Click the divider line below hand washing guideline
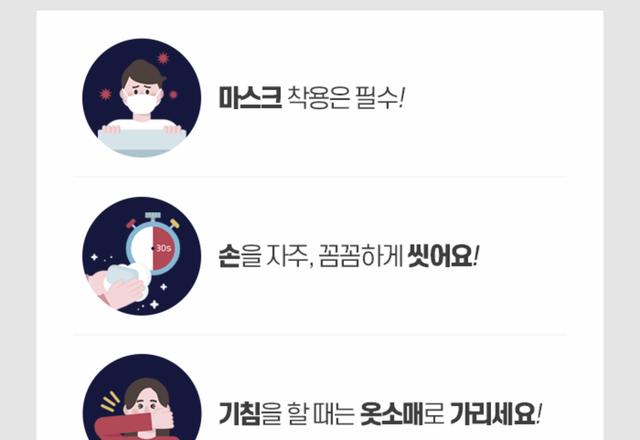Image resolution: width=640 pixels, height=440 pixels. pyautogui.click(x=320, y=335)
